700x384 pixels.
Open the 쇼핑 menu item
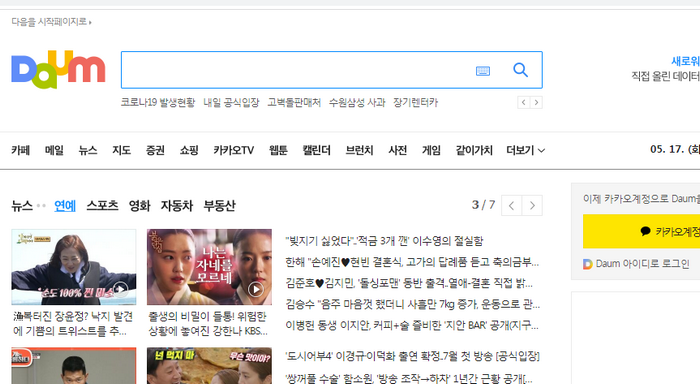click(x=189, y=150)
